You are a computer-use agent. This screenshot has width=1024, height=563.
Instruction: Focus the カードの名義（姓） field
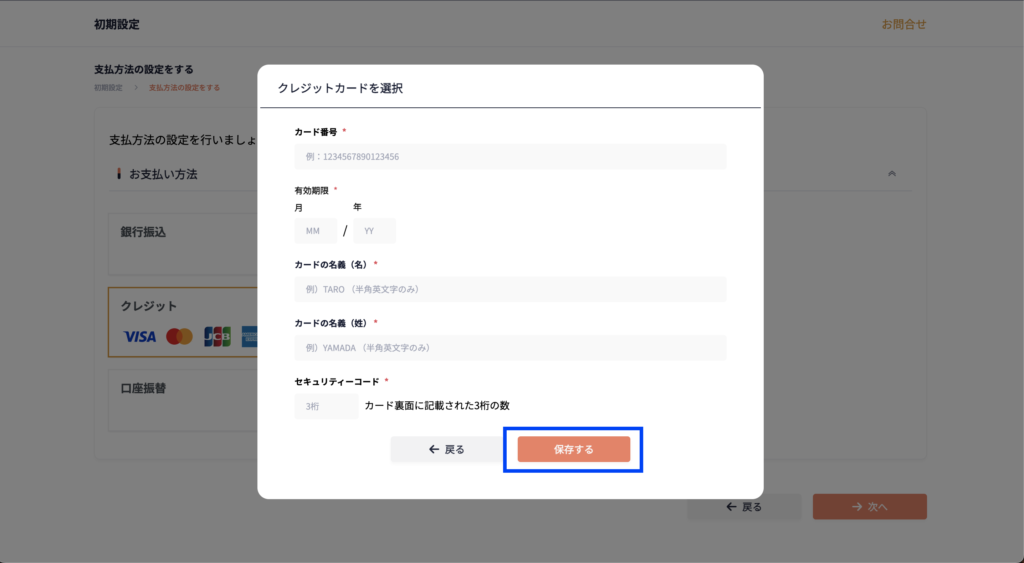pyautogui.click(x=510, y=348)
